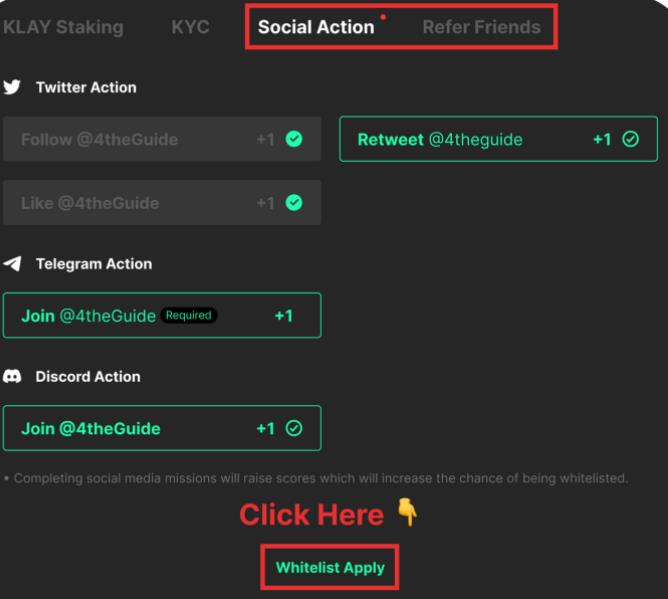Click the pointing hand emoji

tap(407, 514)
